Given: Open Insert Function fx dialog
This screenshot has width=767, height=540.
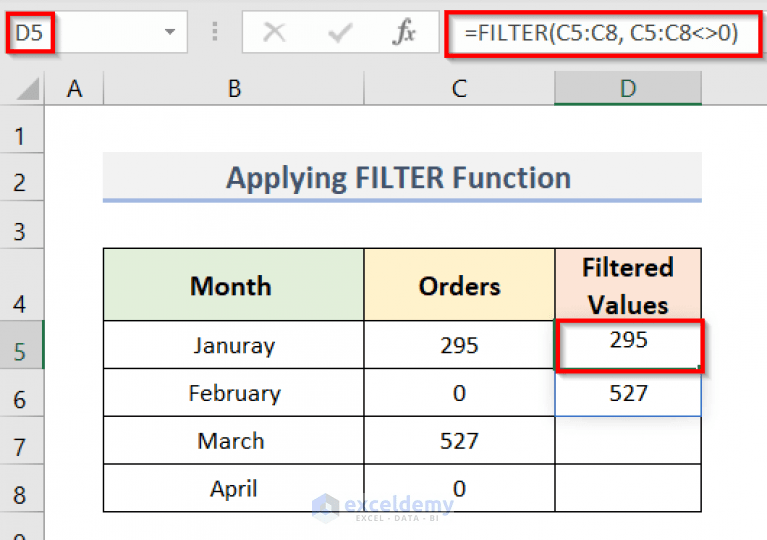Looking at the screenshot, I should (x=404, y=32).
